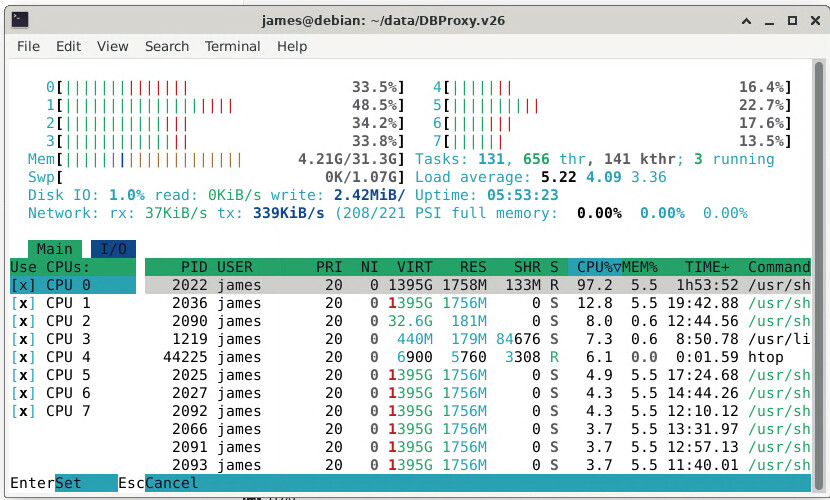Sort by the NI column header
The image size is (830, 500).
pos(369,267)
